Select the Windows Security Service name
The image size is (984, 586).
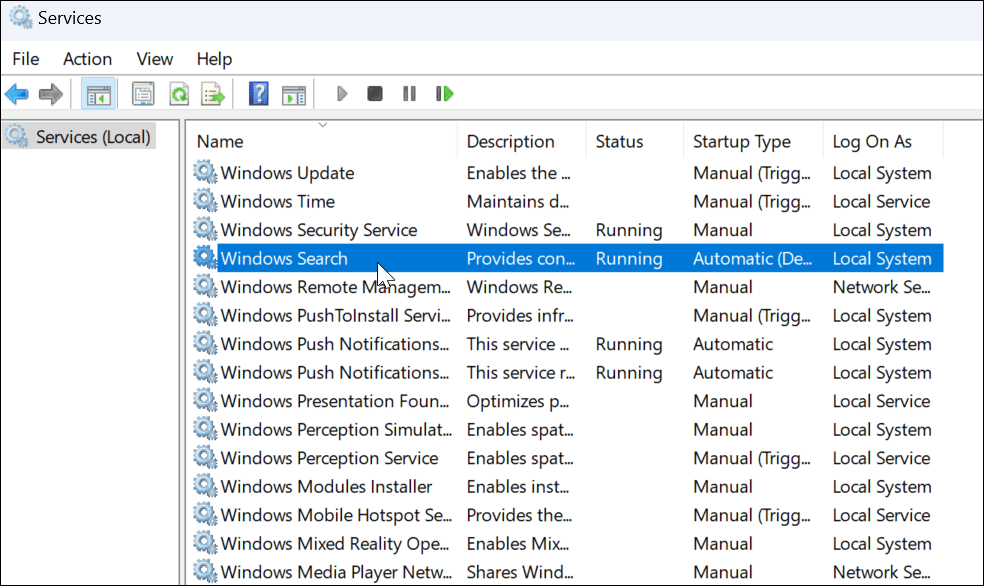pos(319,230)
